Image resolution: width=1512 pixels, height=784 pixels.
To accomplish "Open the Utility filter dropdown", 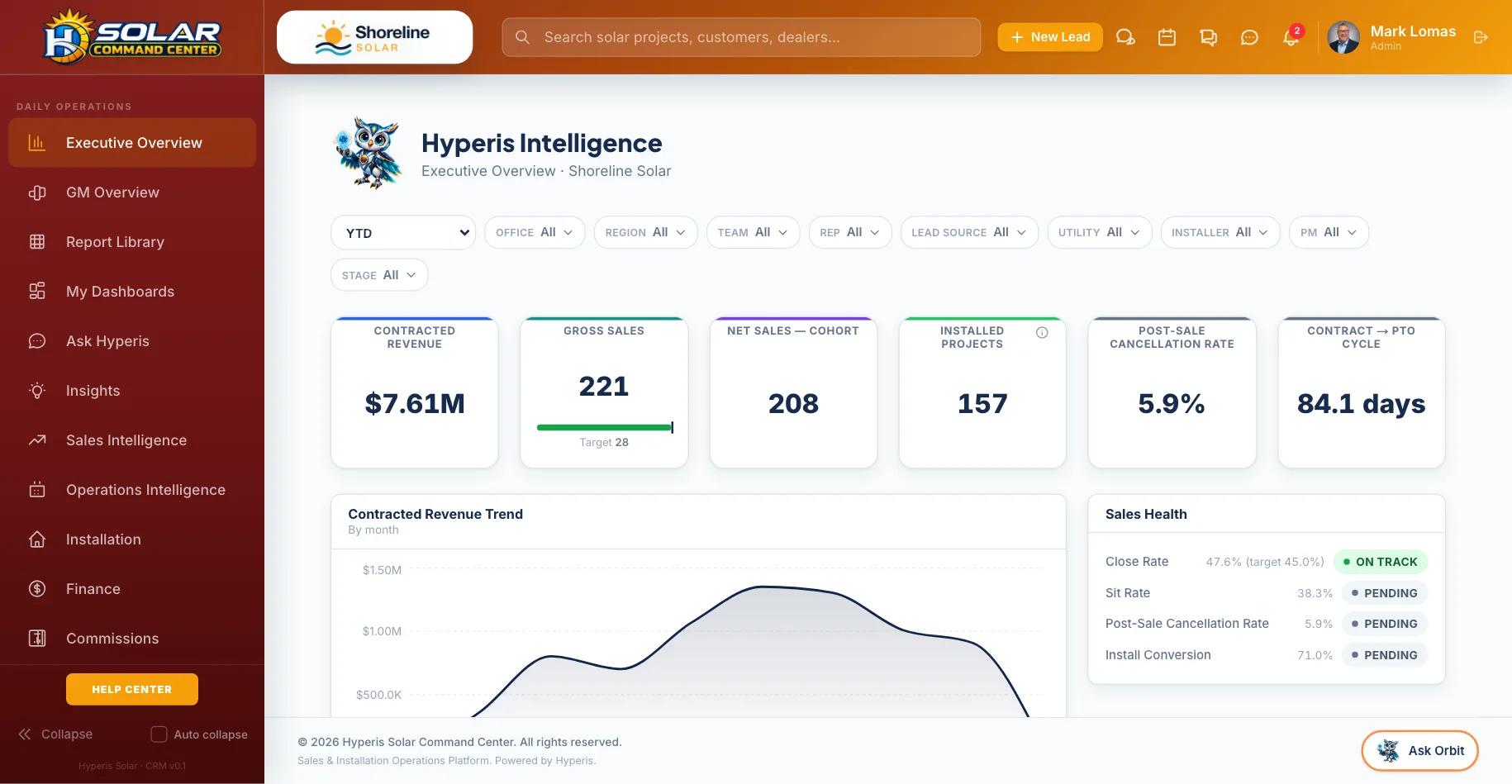I will [1099, 232].
